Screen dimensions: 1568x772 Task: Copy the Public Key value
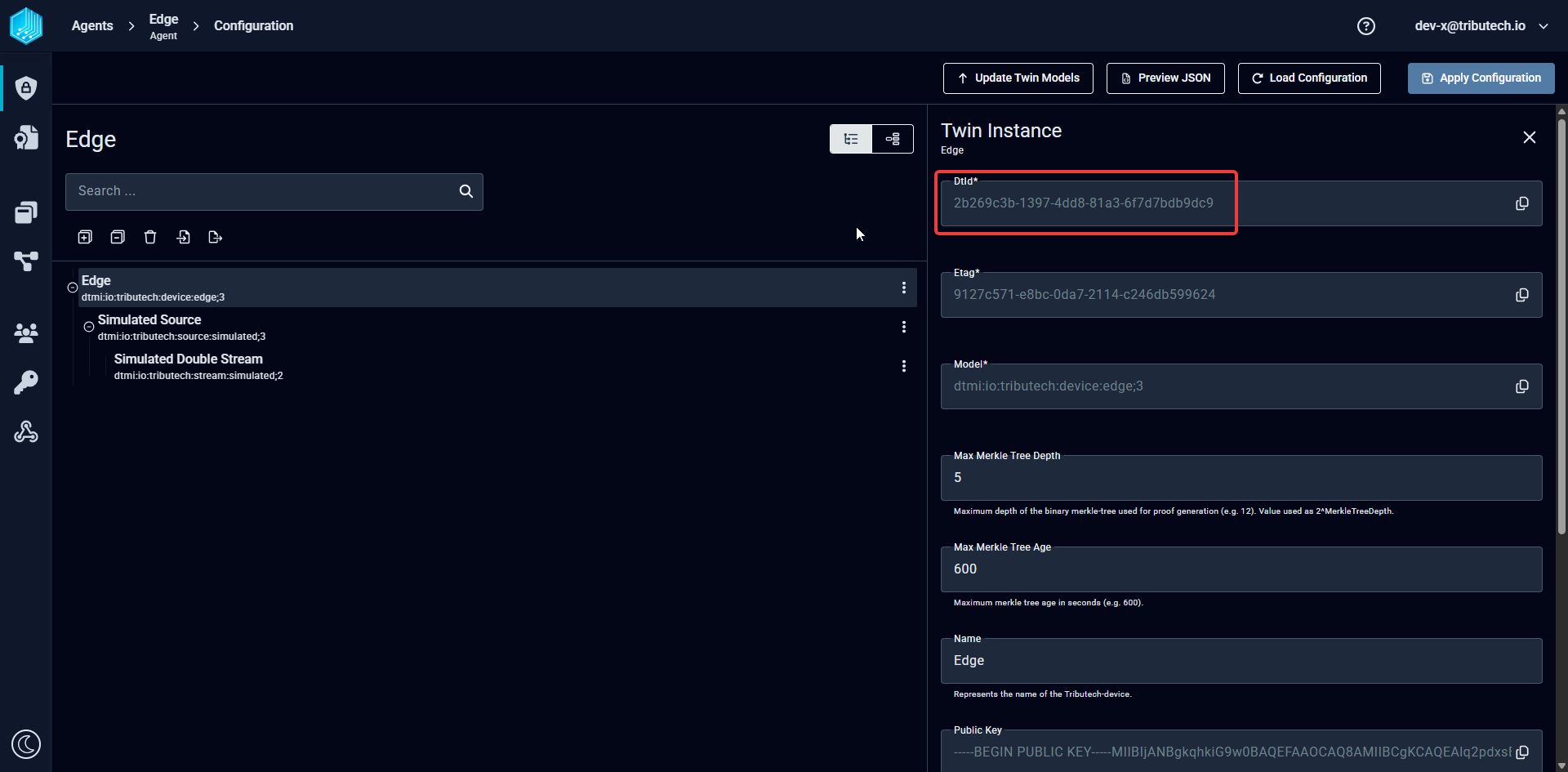coord(1522,752)
